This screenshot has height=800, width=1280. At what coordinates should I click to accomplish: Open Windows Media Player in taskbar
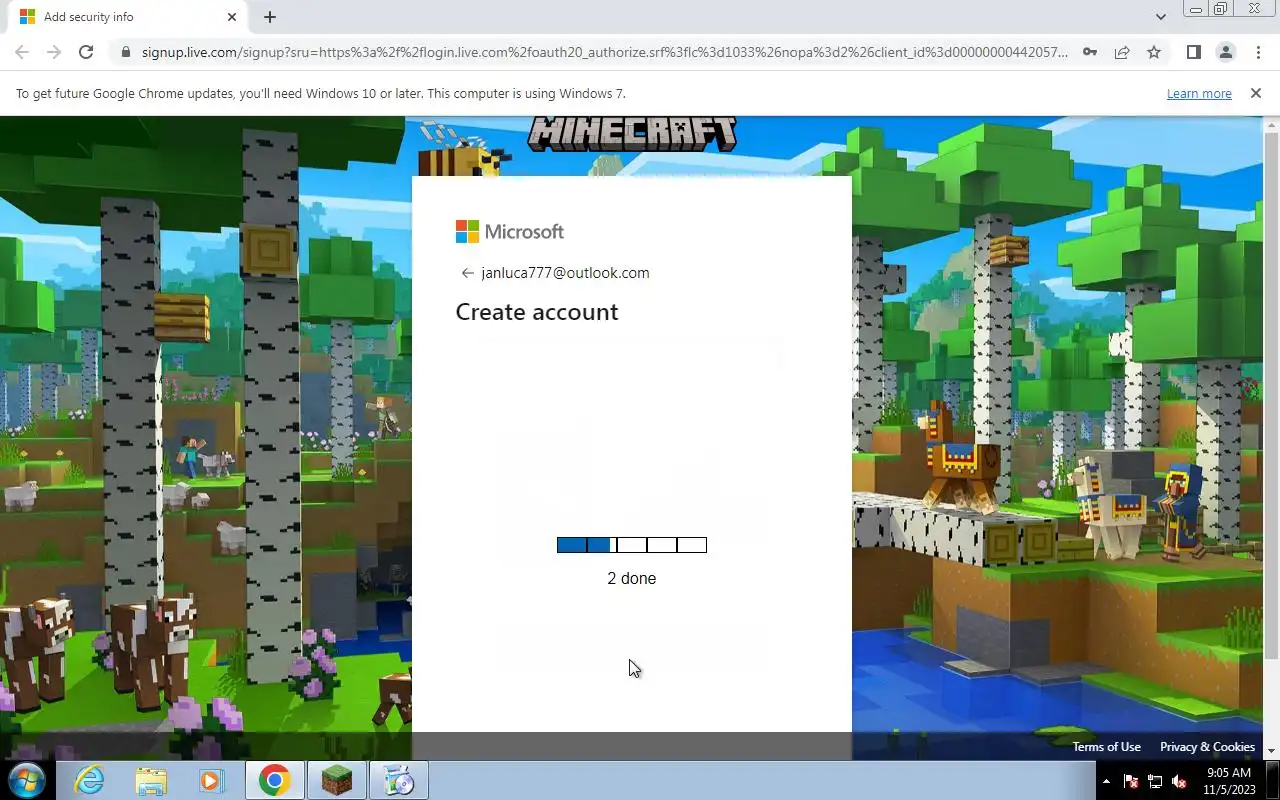(x=211, y=780)
